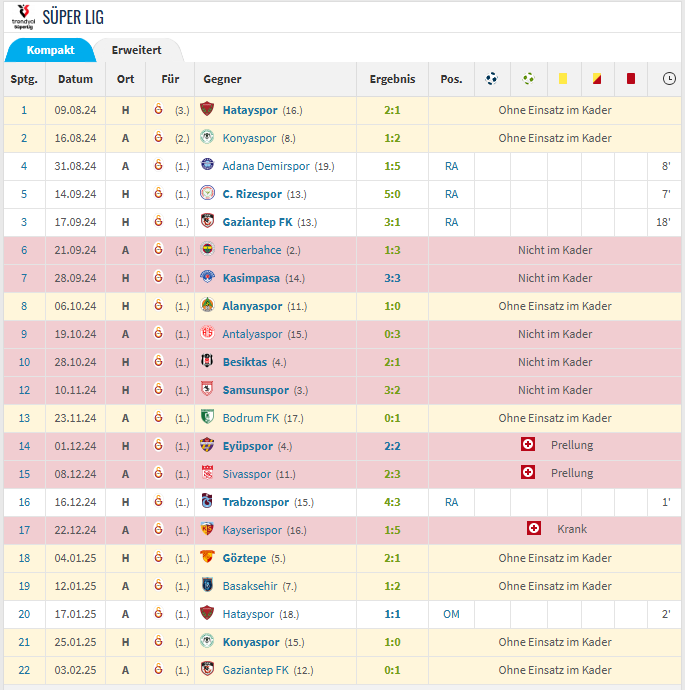Open the 1:5 result against Adana Demirspor
Viewport: 685px width, 690px height.
click(392, 166)
